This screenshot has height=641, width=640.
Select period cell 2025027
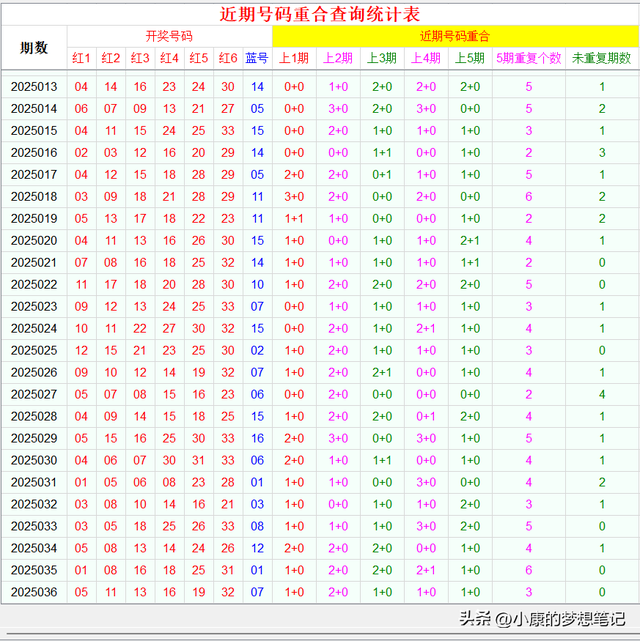pos(34,394)
